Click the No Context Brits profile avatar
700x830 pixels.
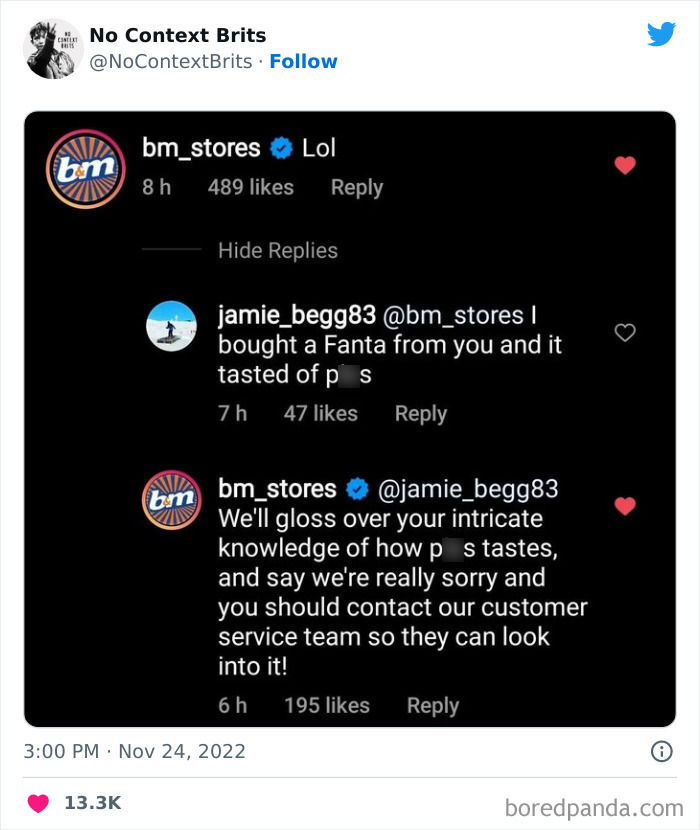click(51, 48)
